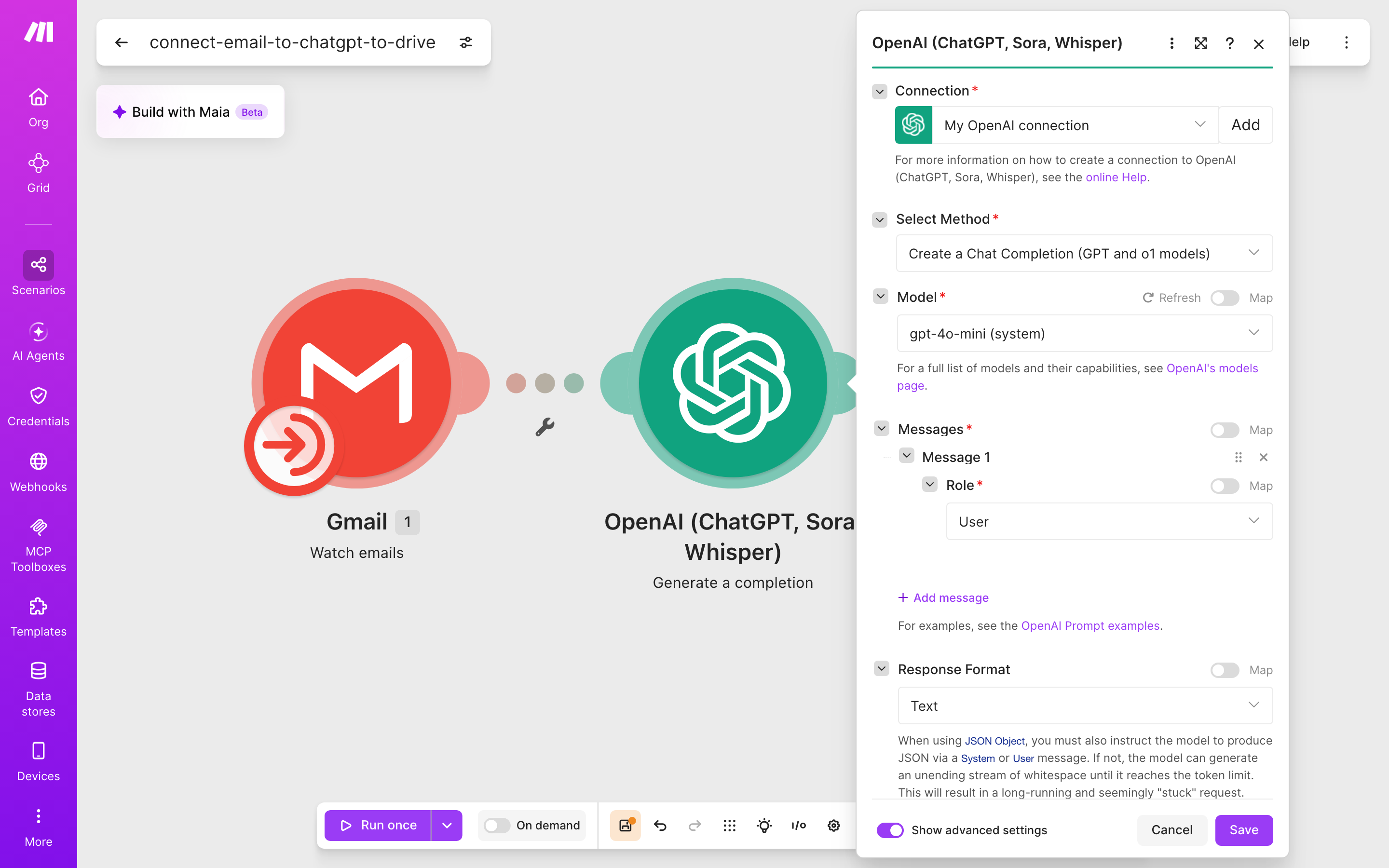Toggle the Map switch for Model

pos(1224,298)
